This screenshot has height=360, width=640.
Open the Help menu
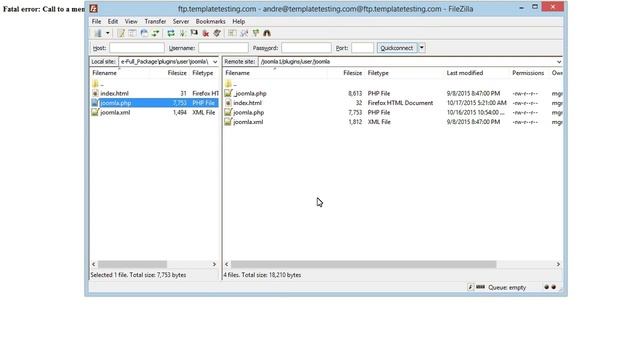click(x=239, y=22)
